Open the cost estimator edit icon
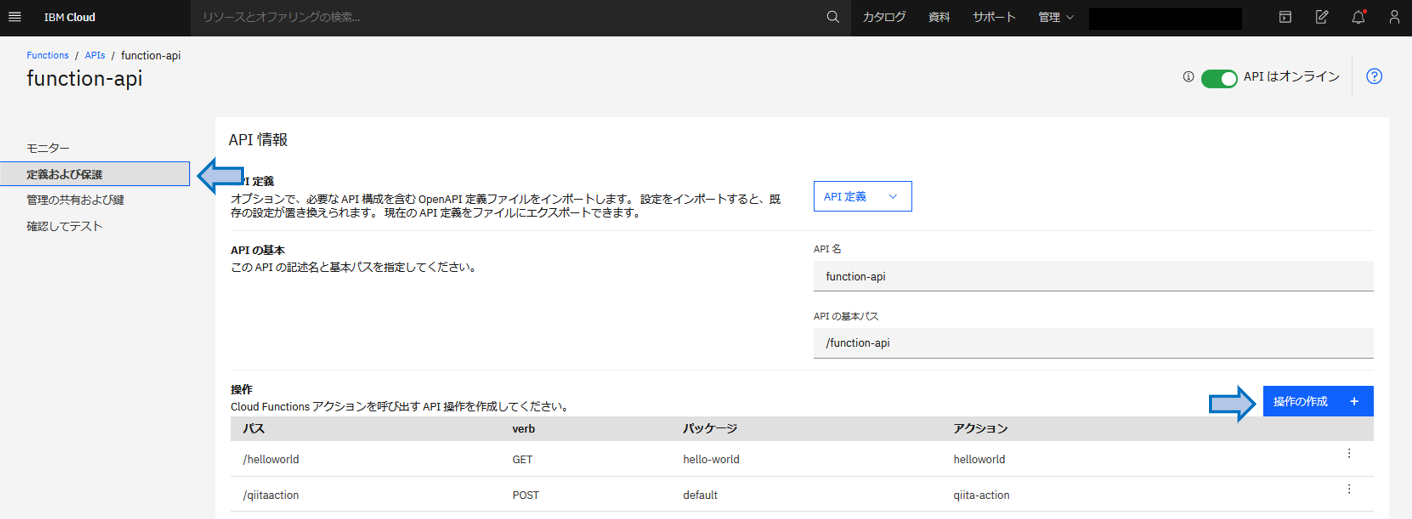The height and width of the screenshot is (519, 1412). (x=1321, y=17)
